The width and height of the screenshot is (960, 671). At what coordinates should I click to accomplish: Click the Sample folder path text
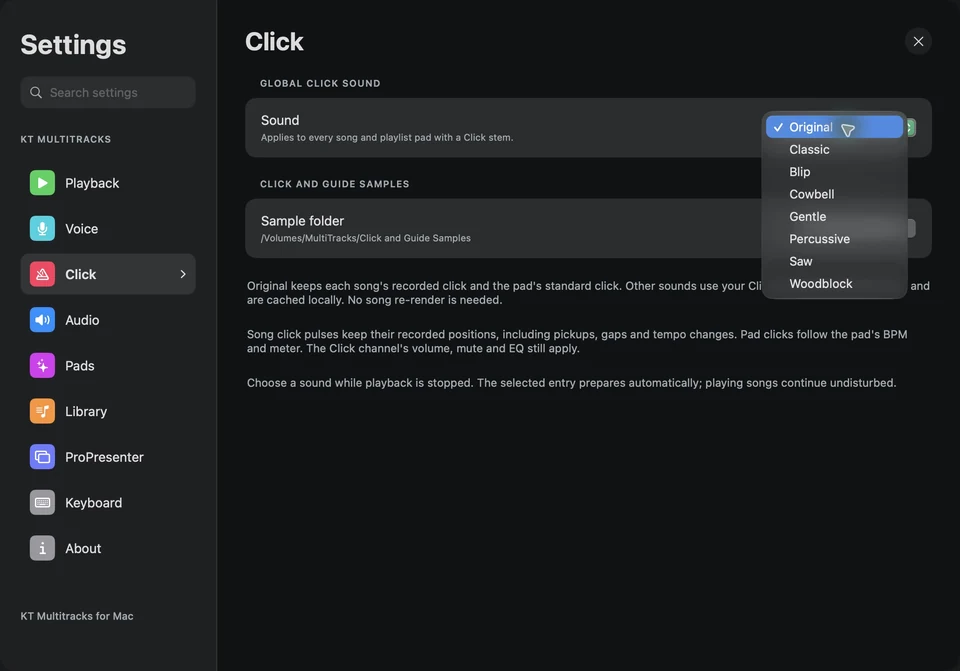coord(366,238)
